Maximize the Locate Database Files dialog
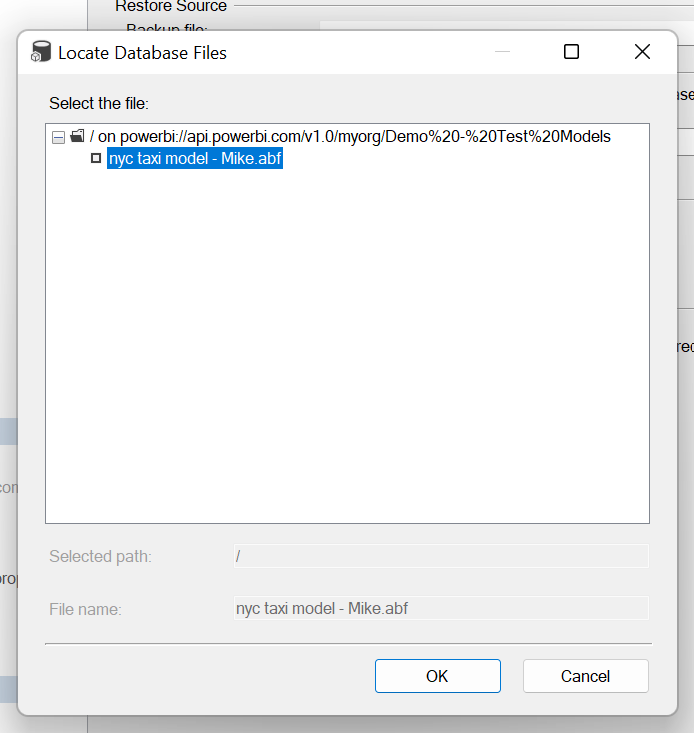 [x=571, y=51]
